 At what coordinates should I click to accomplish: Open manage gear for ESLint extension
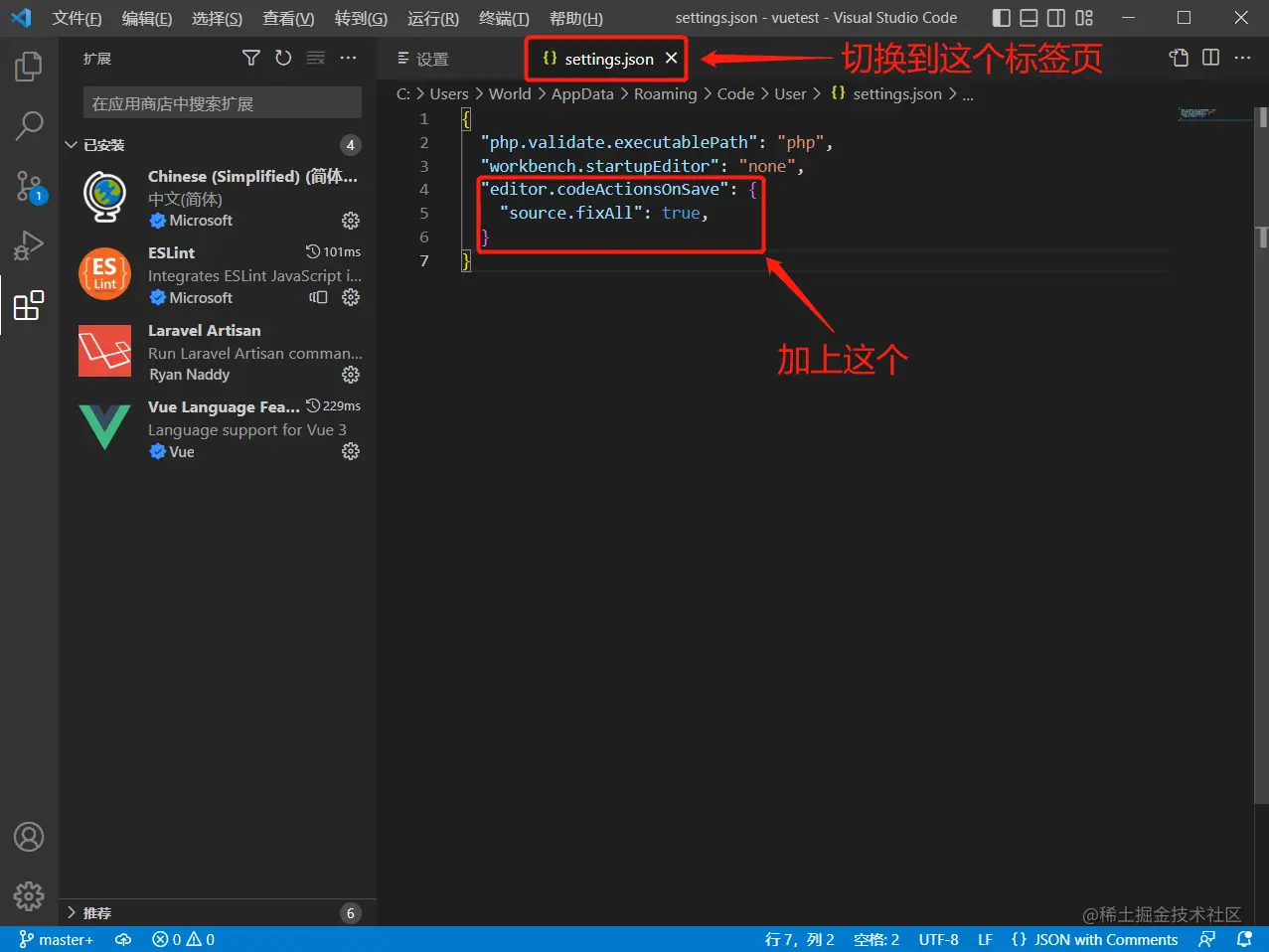[x=351, y=297]
